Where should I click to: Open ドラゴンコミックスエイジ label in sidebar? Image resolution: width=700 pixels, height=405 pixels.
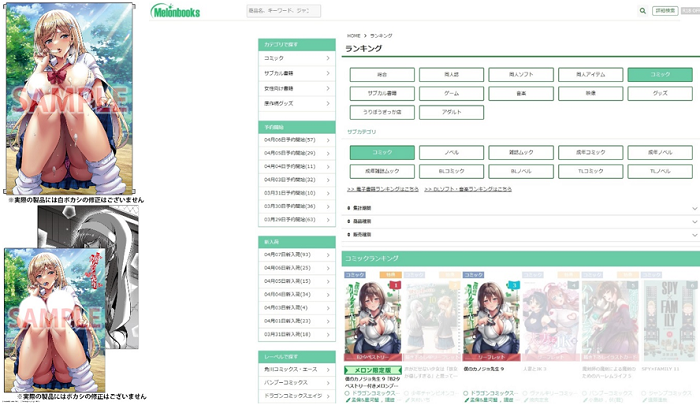[297, 396]
